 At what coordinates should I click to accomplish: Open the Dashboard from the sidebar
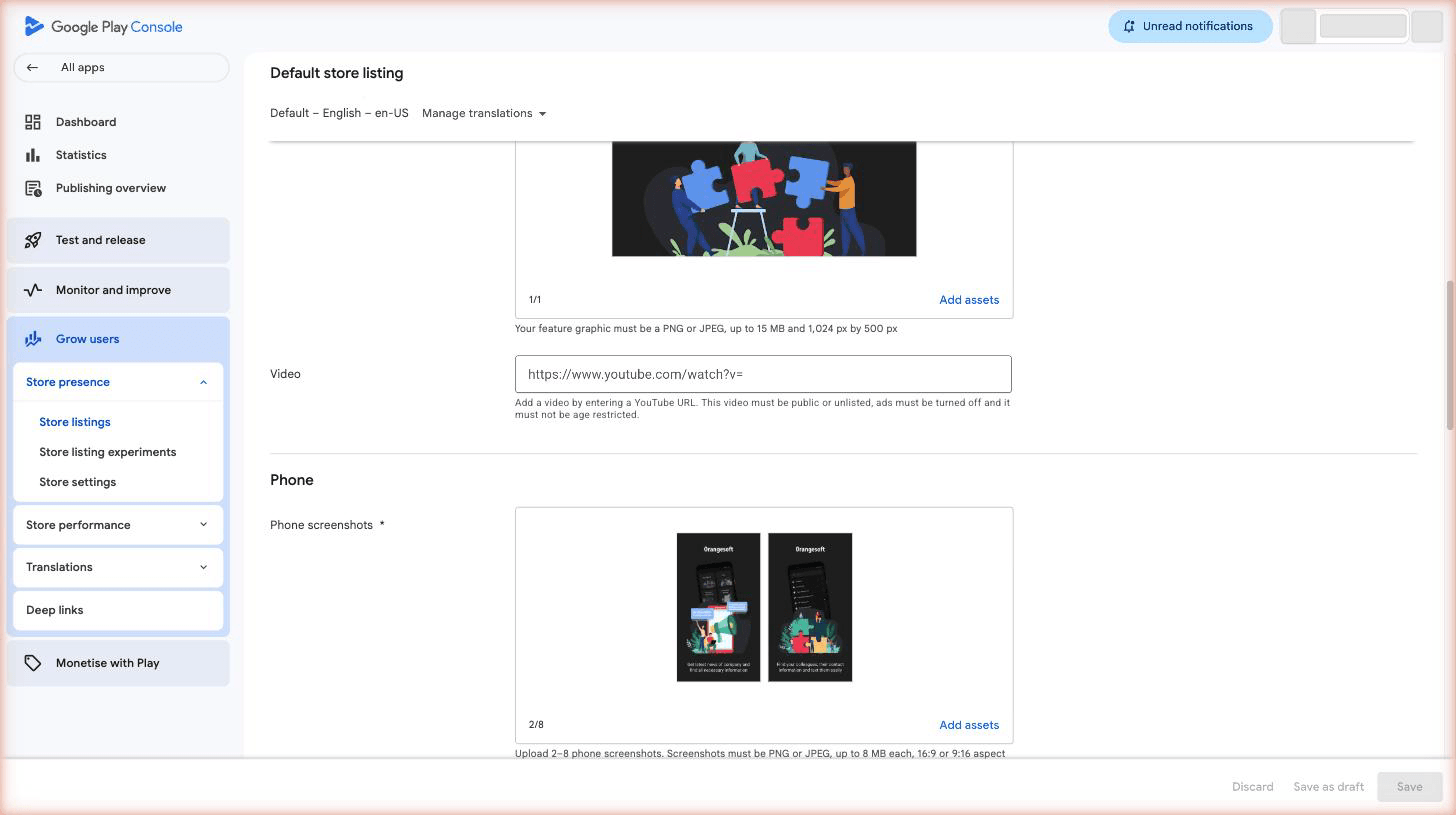tap(85, 121)
